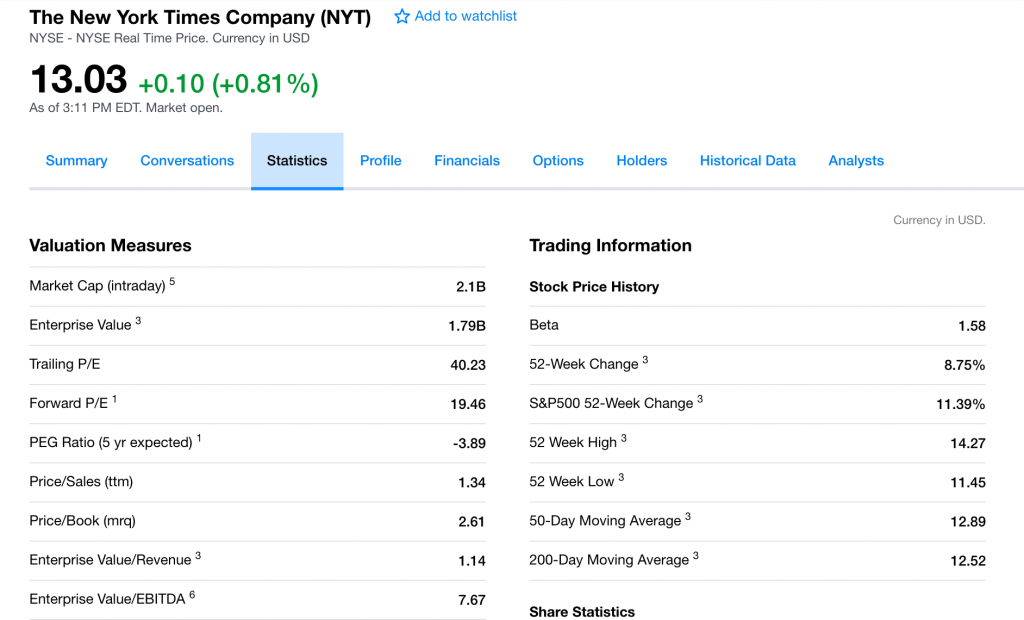Select the Enterprise Value/EBITDA value 7.67
Image resolution: width=1024 pixels, height=620 pixels.
(472, 600)
